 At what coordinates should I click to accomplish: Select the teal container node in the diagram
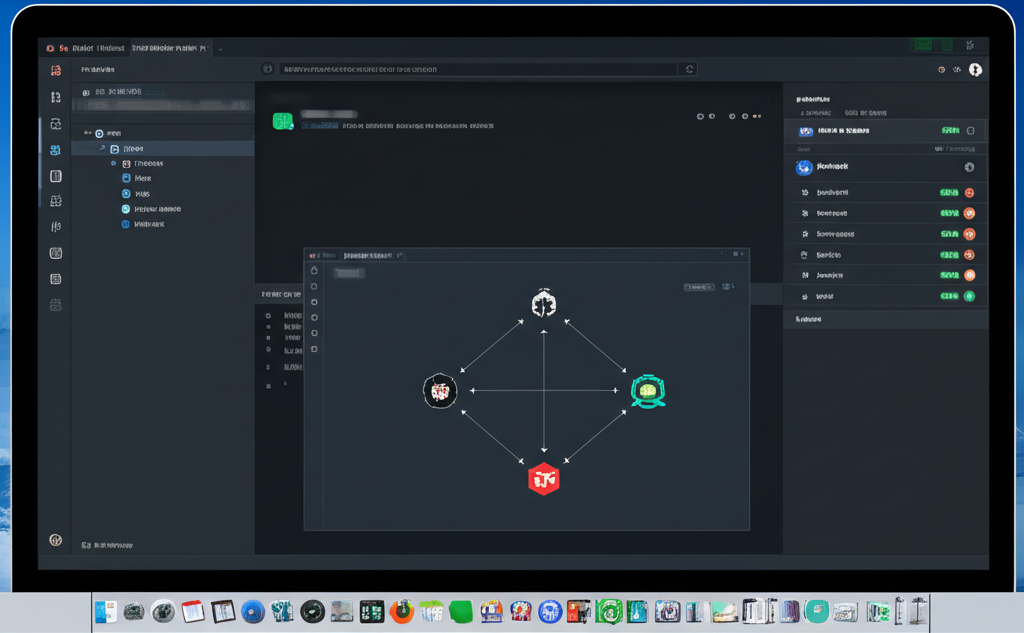[648, 391]
